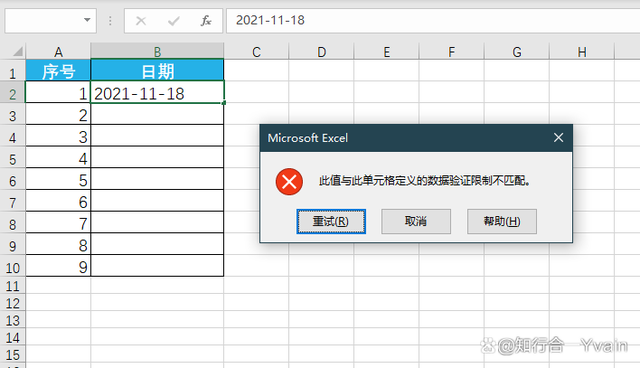This screenshot has height=368, width=640.
Task: Click the 重试(R) retry button
Action: click(x=331, y=222)
